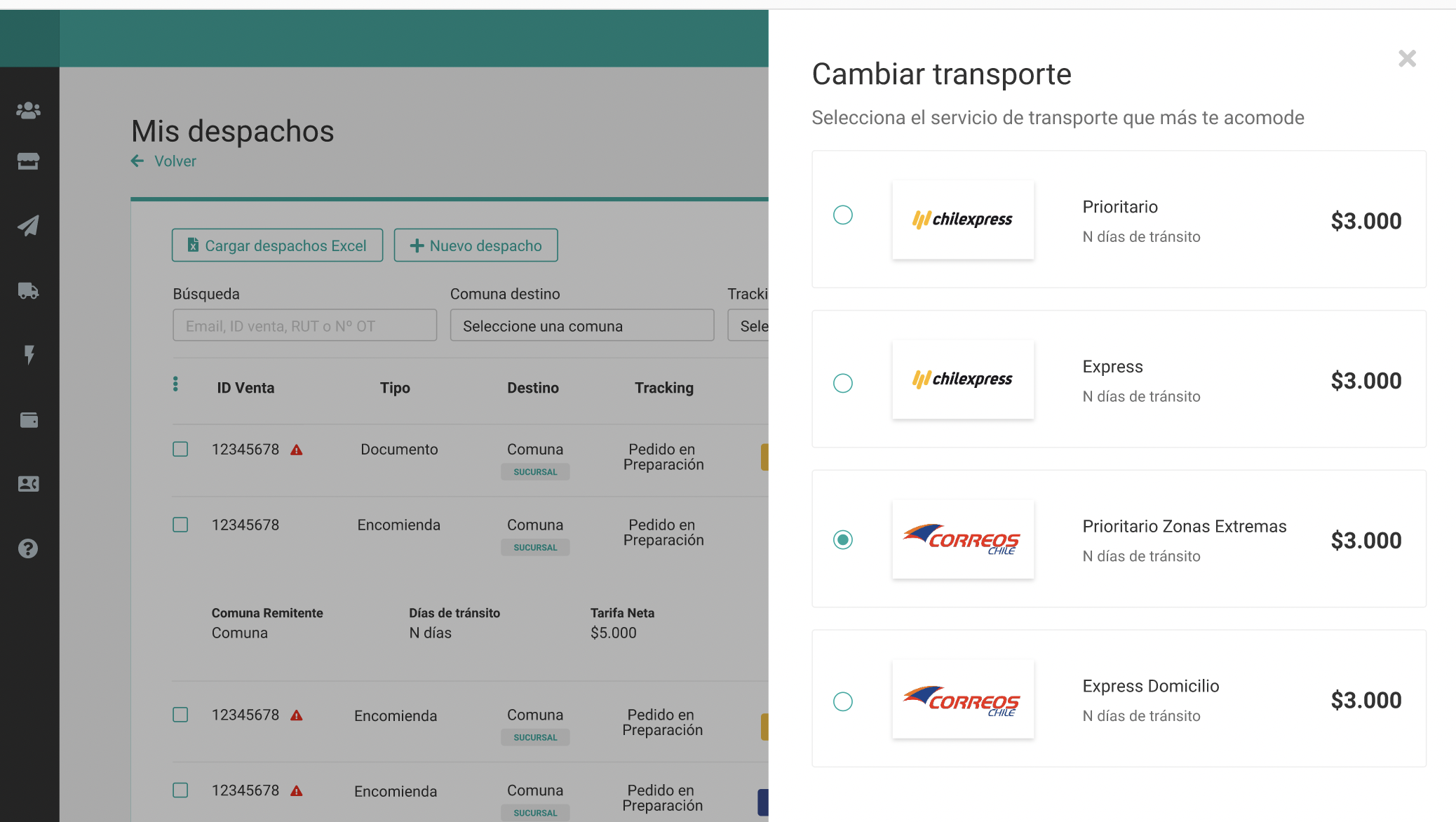
Task: Open the help question mark icon
Action: coord(28,548)
